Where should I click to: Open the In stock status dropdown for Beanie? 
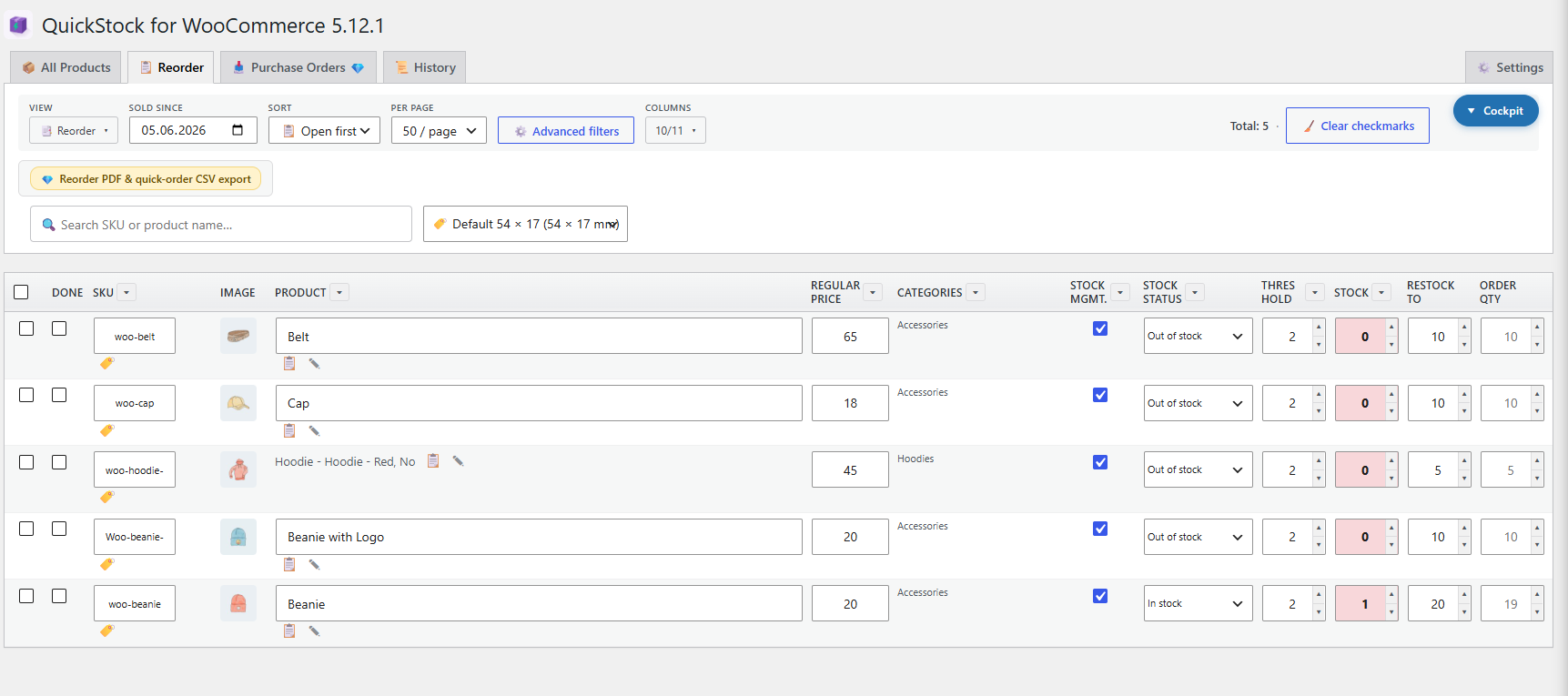1198,603
